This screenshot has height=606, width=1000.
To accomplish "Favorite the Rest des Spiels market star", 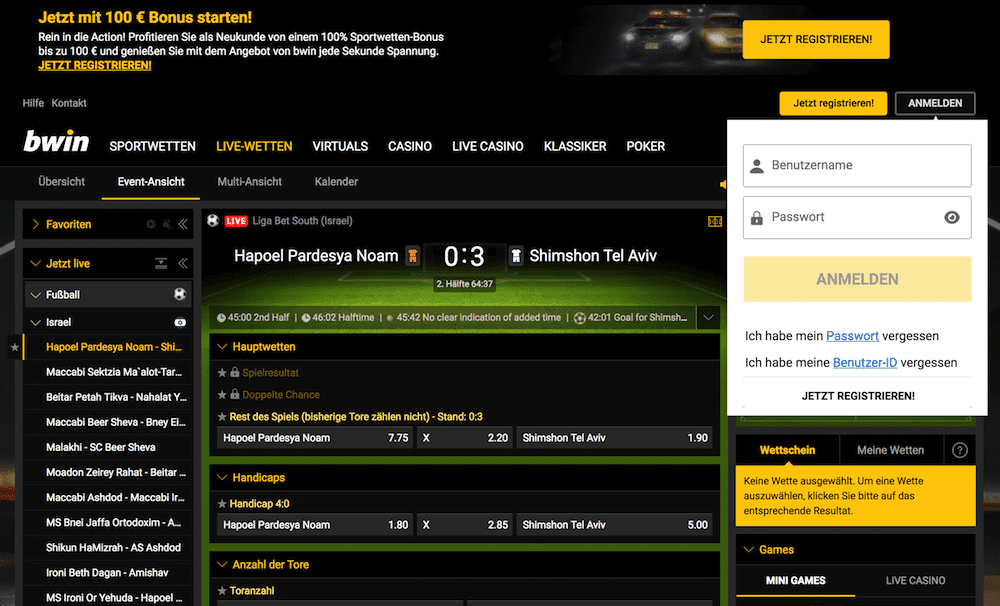I will click(x=222, y=417).
